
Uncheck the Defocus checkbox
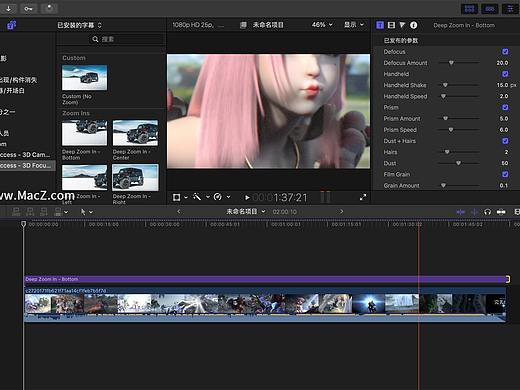click(x=505, y=52)
